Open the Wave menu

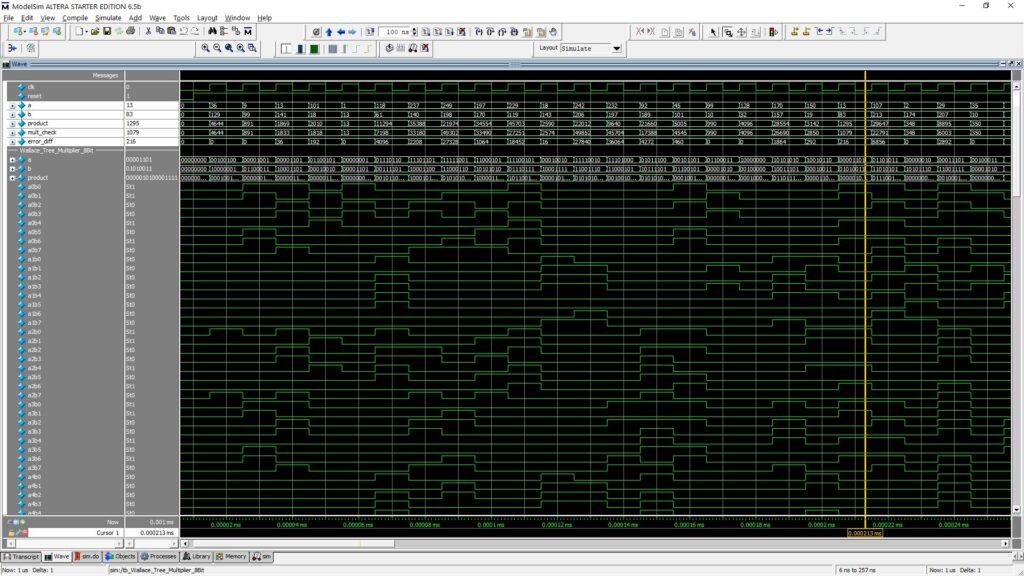pyautogui.click(x=158, y=18)
